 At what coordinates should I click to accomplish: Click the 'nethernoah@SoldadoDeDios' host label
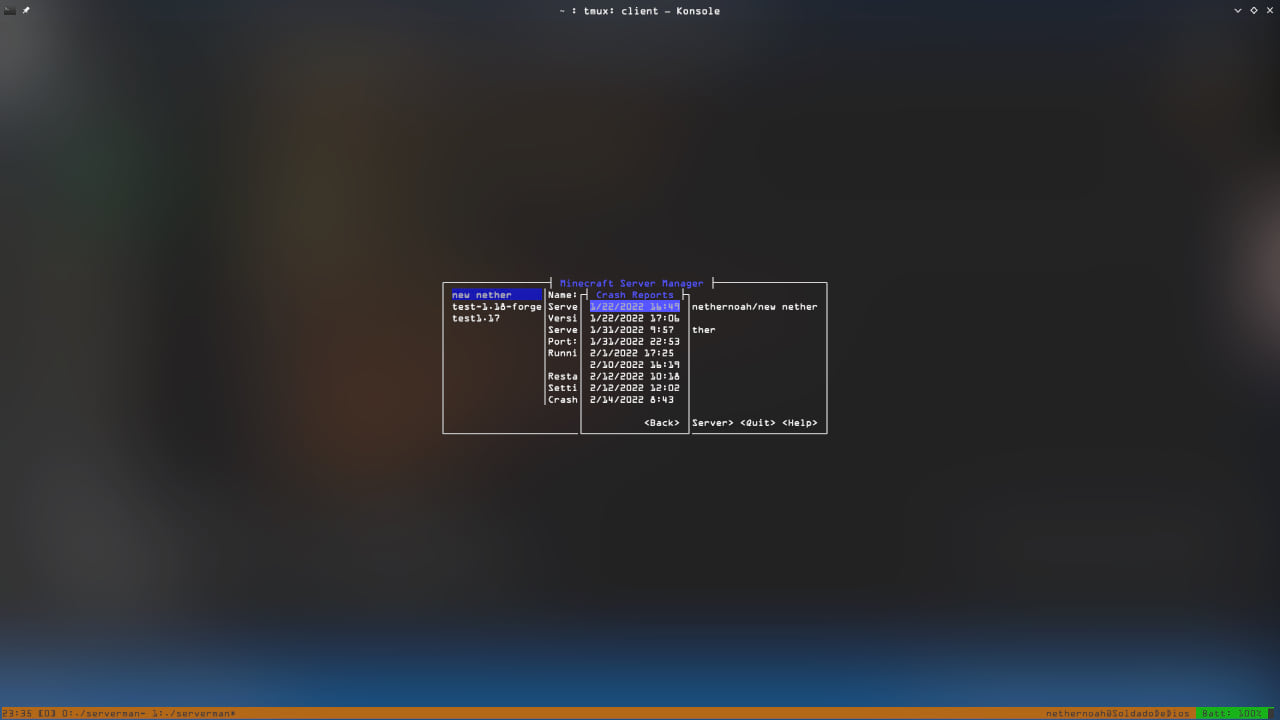coord(1118,713)
